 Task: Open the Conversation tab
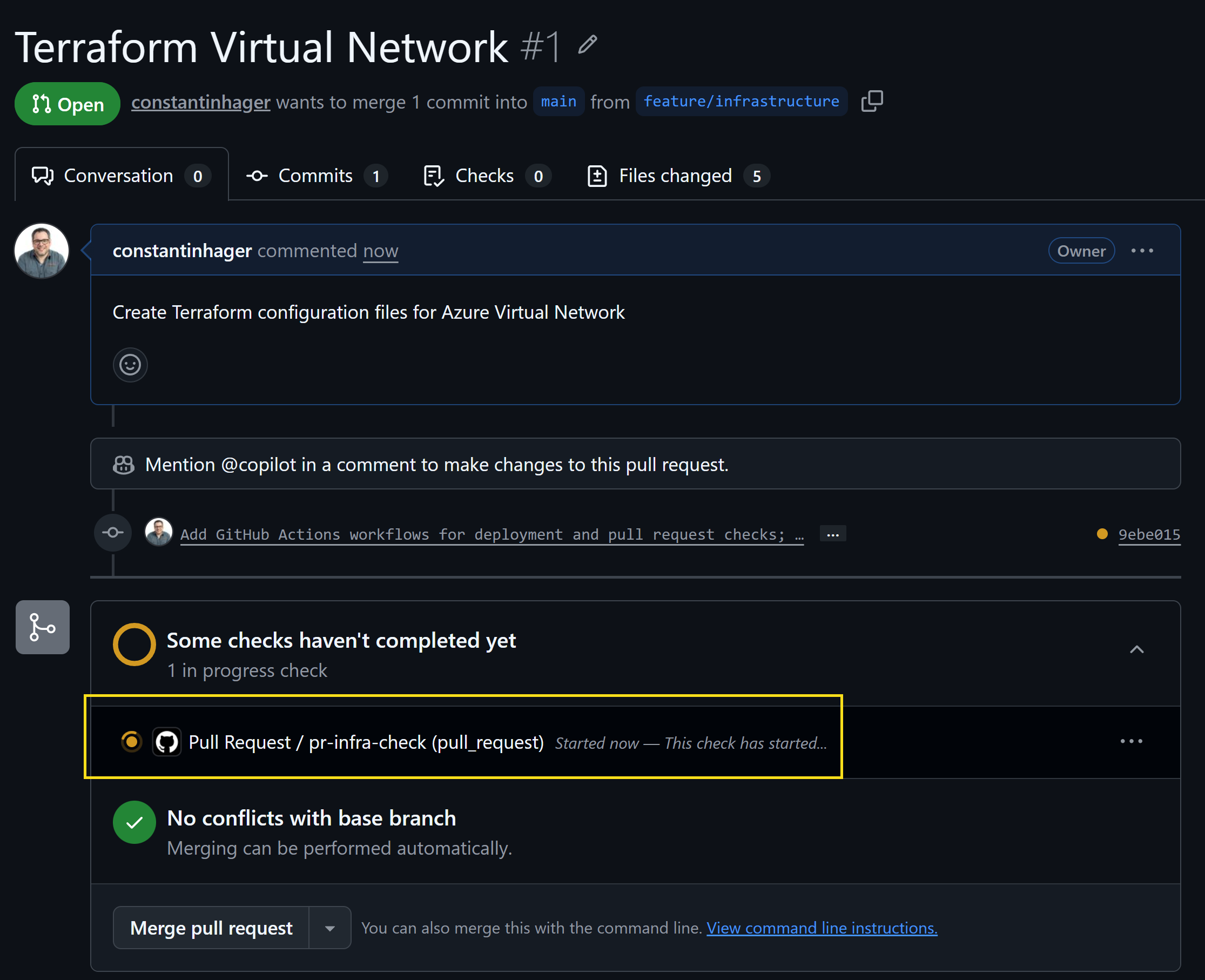click(x=122, y=176)
